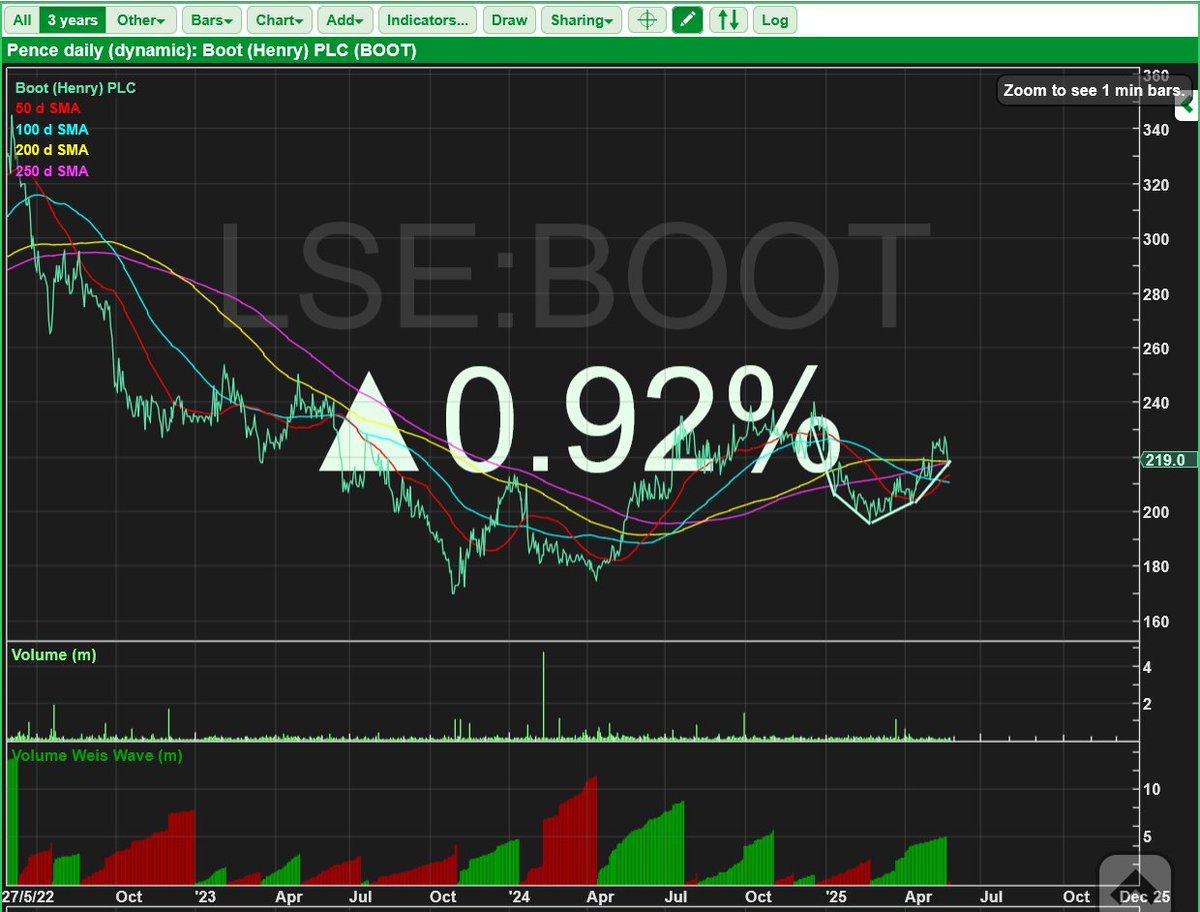Expand the Add menu
The height and width of the screenshot is (912, 1200).
344,19
